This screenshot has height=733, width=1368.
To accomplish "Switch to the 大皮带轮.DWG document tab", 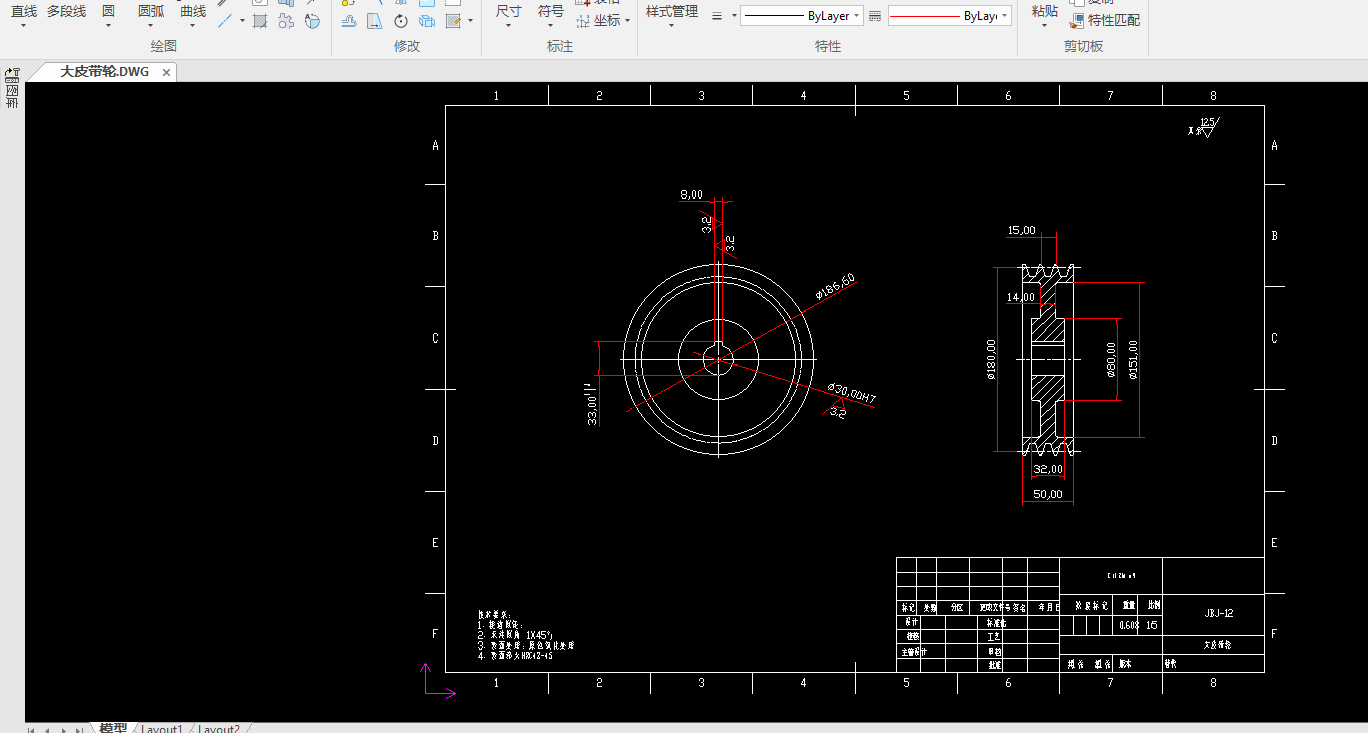I will [x=104, y=72].
